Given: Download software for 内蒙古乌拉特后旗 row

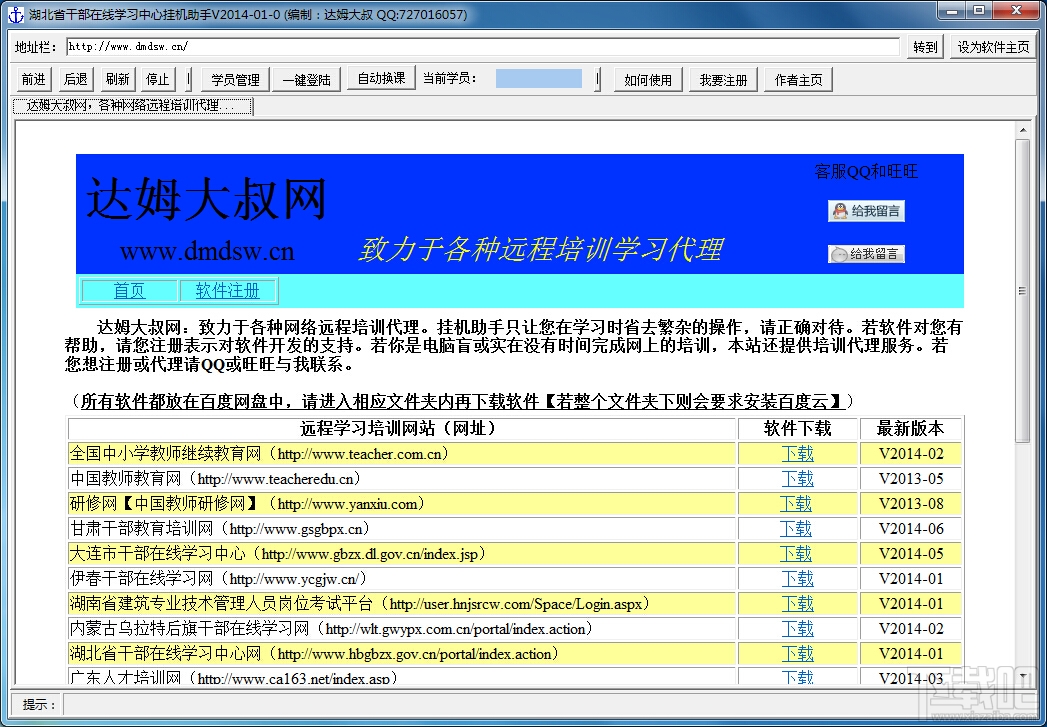Looking at the screenshot, I should (x=797, y=628).
